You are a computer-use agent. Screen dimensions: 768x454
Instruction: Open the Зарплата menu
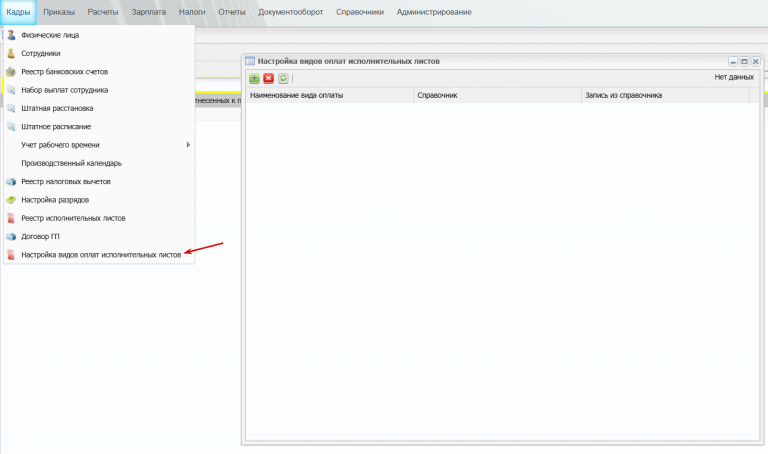tap(148, 12)
